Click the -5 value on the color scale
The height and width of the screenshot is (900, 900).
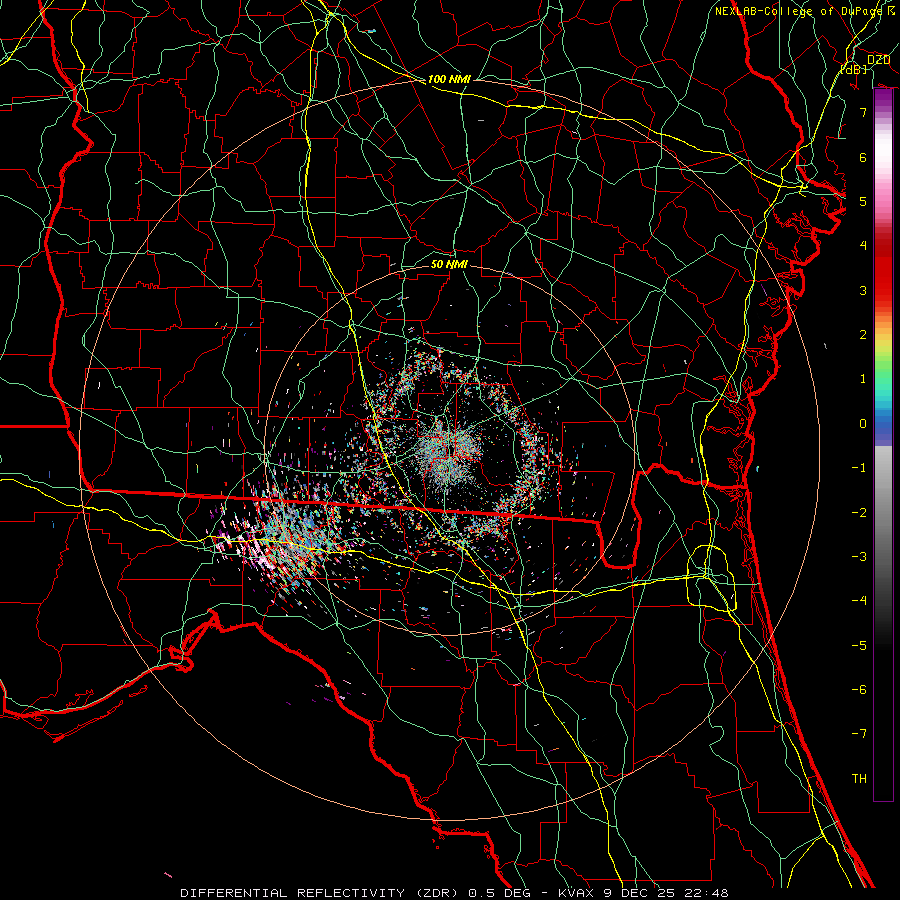click(859, 646)
